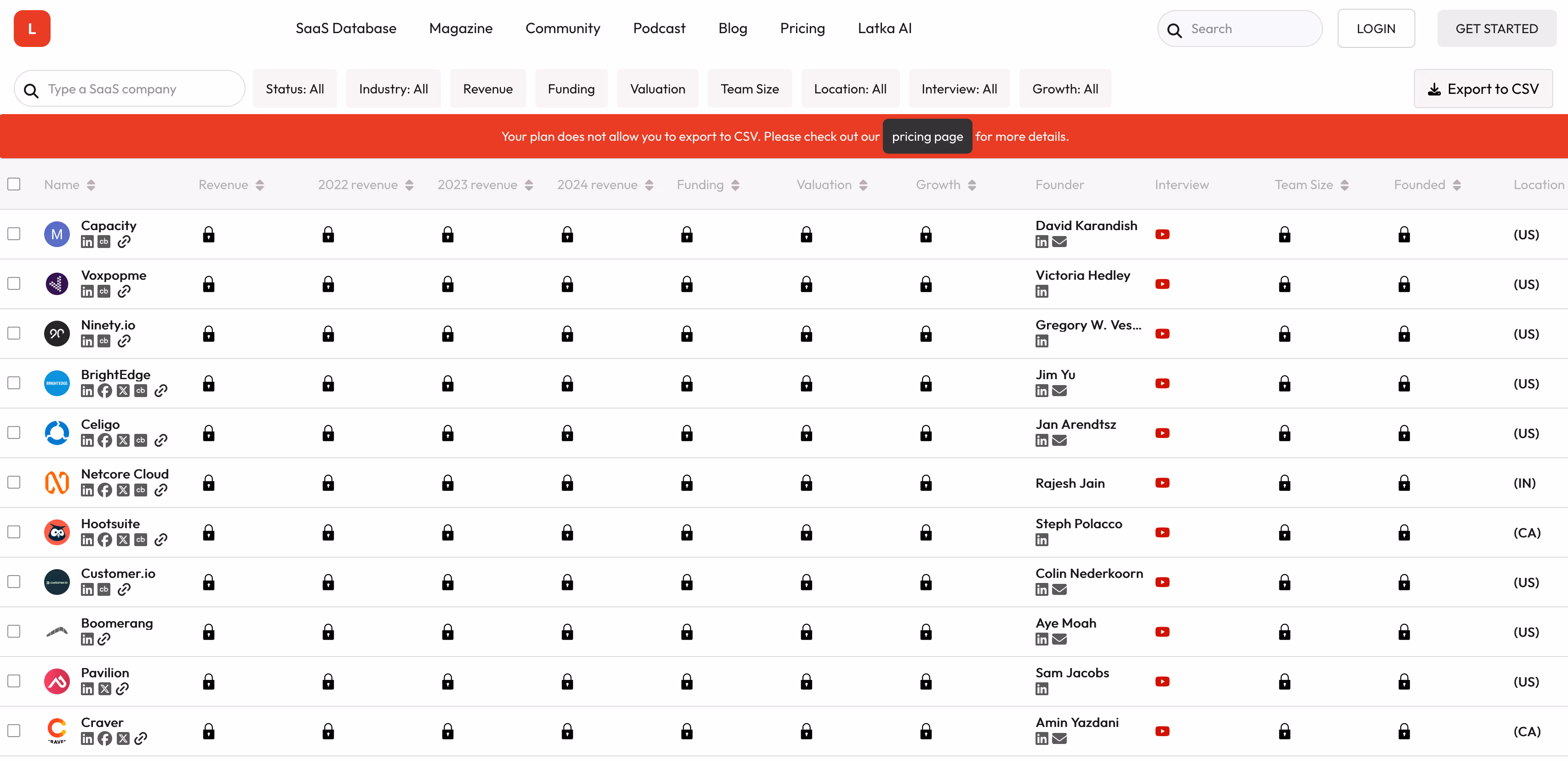Open the Podcast nav item
Image resolution: width=1568 pixels, height=761 pixels.
click(659, 29)
